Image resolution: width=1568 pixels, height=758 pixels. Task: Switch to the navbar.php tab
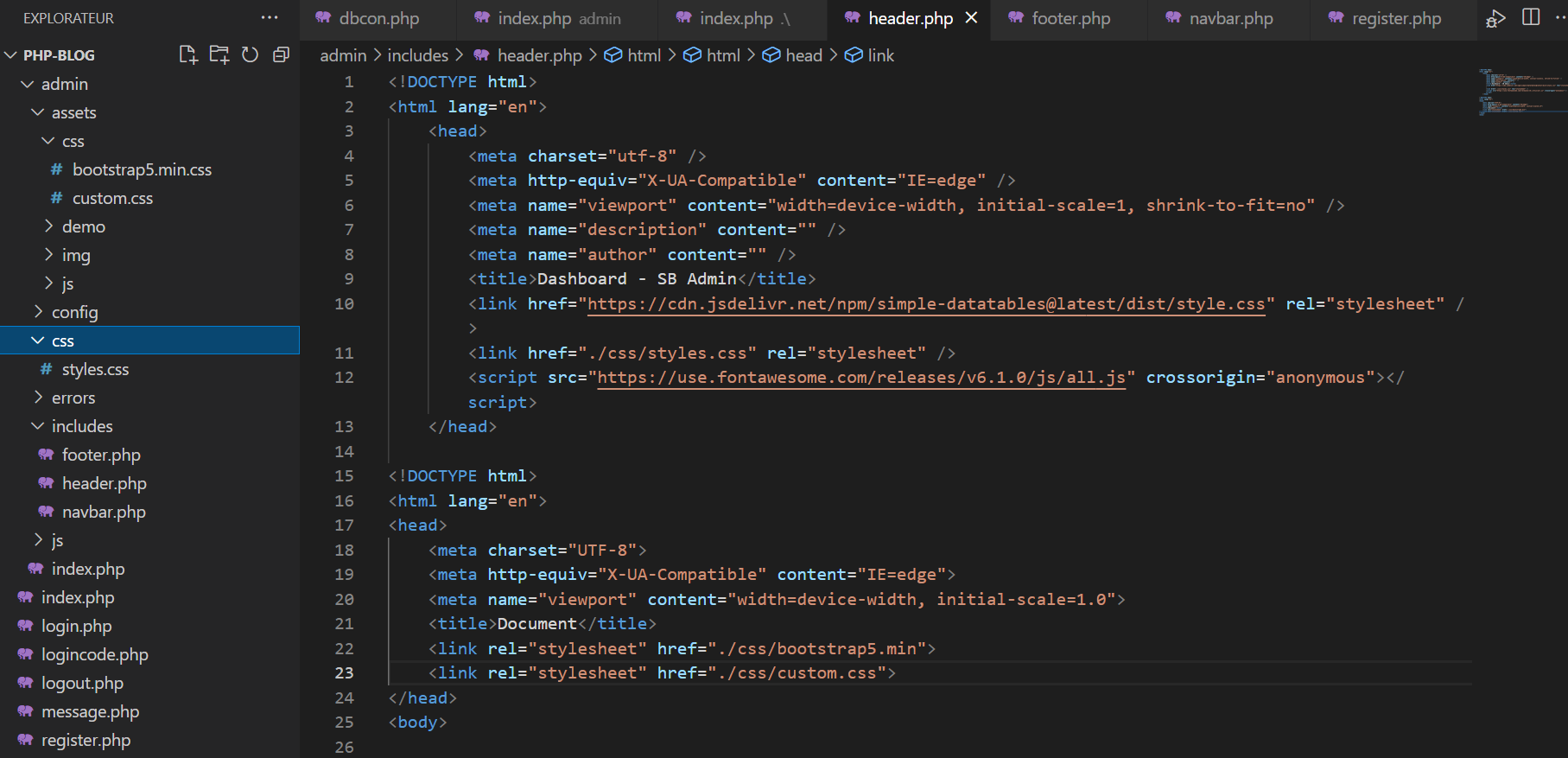pyautogui.click(x=1230, y=19)
